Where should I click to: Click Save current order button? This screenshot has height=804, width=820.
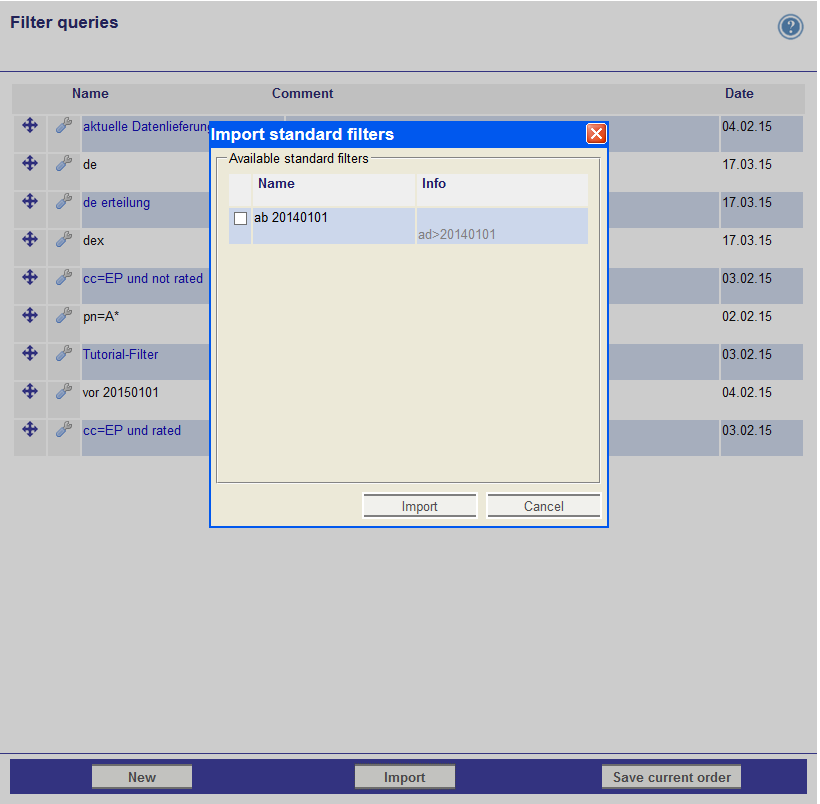(671, 777)
